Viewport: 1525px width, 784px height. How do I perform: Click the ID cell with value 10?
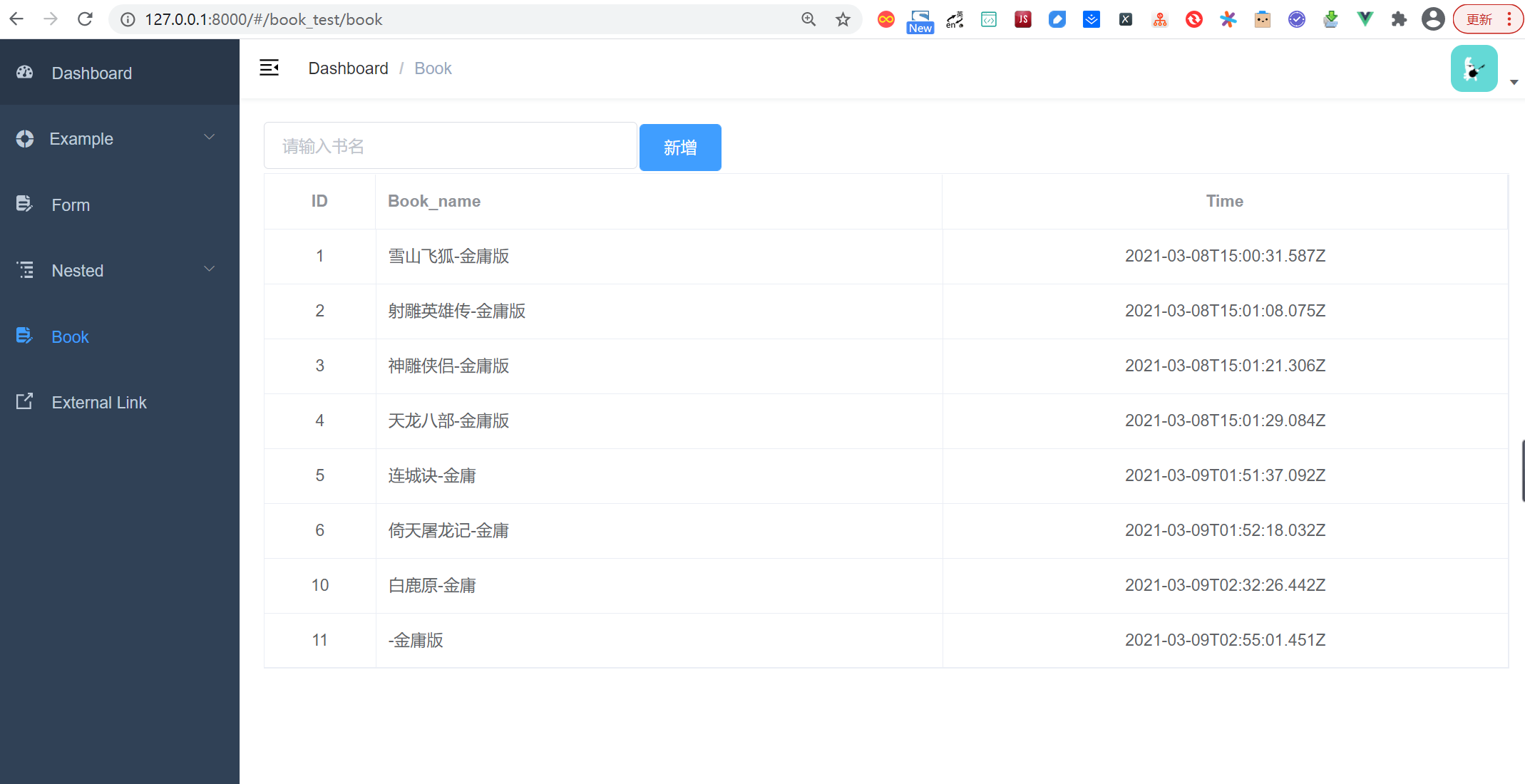point(320,585)
